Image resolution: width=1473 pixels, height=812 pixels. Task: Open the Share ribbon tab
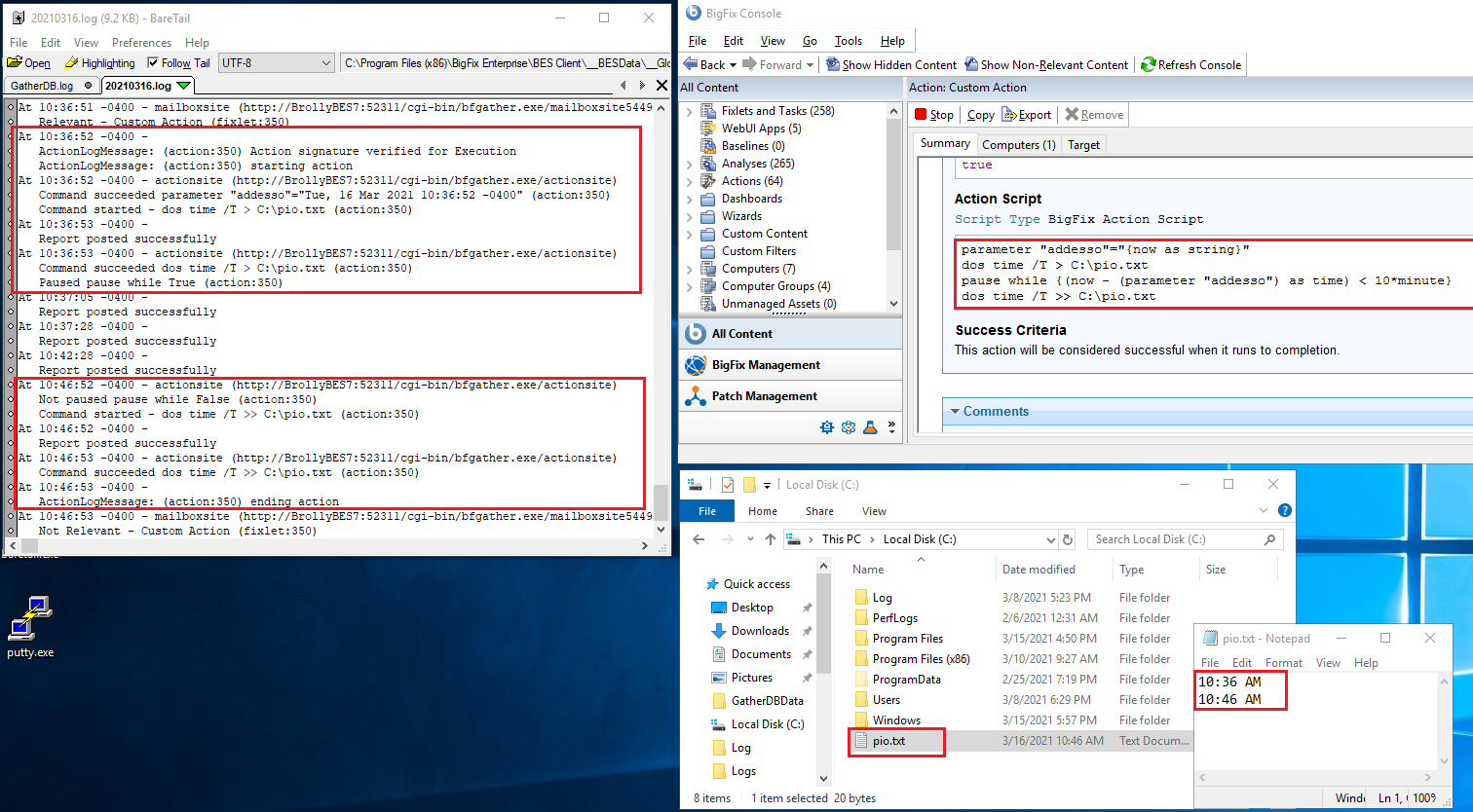click(x=819, y=511)
